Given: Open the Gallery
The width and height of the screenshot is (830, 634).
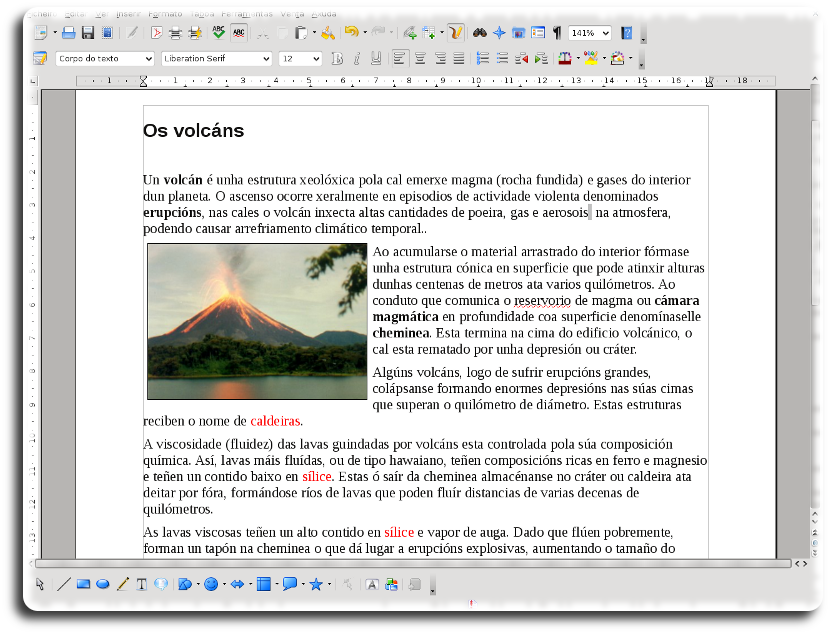Looking at the screenshot, I should pos(518,31).
